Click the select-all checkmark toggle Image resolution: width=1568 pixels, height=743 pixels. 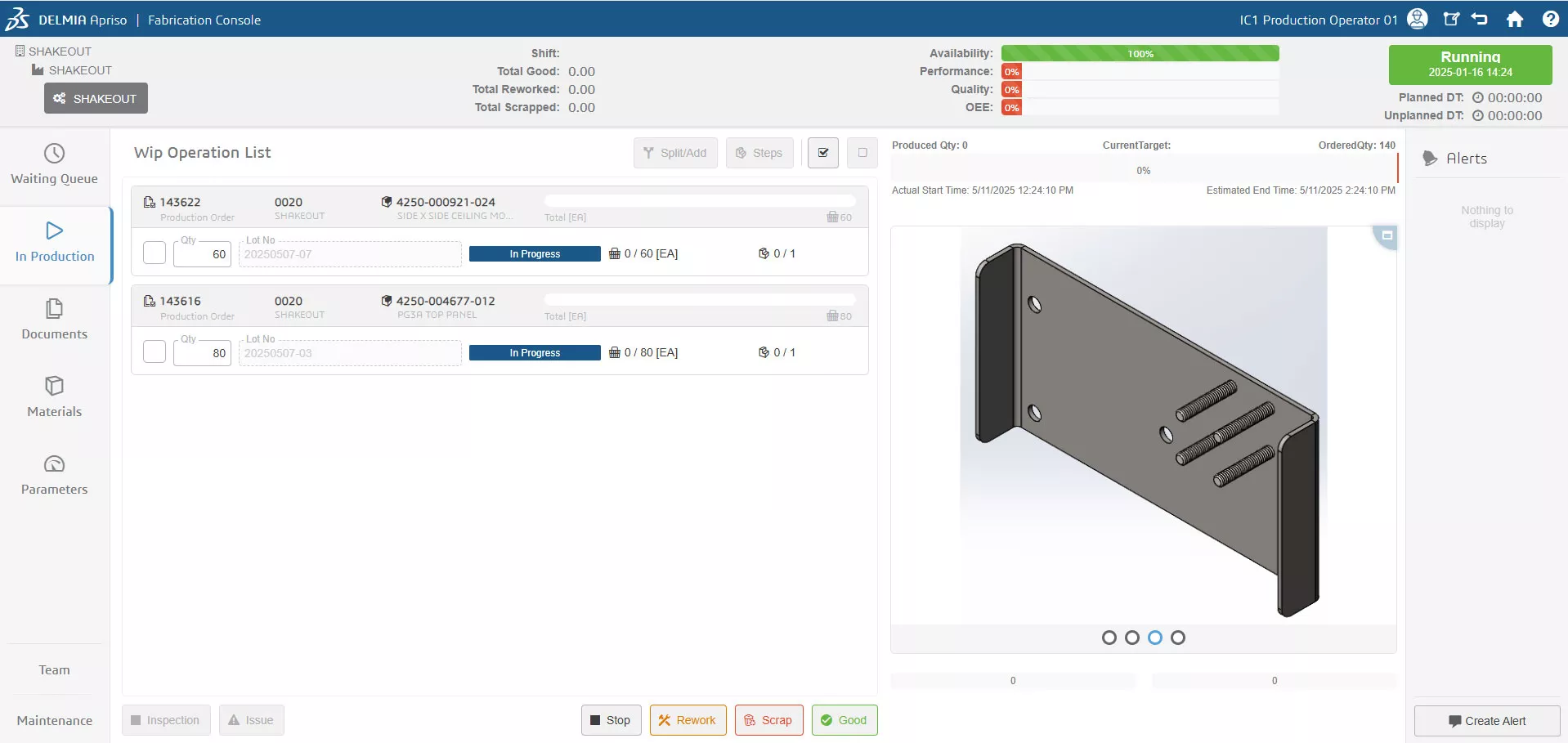point(822,153)
